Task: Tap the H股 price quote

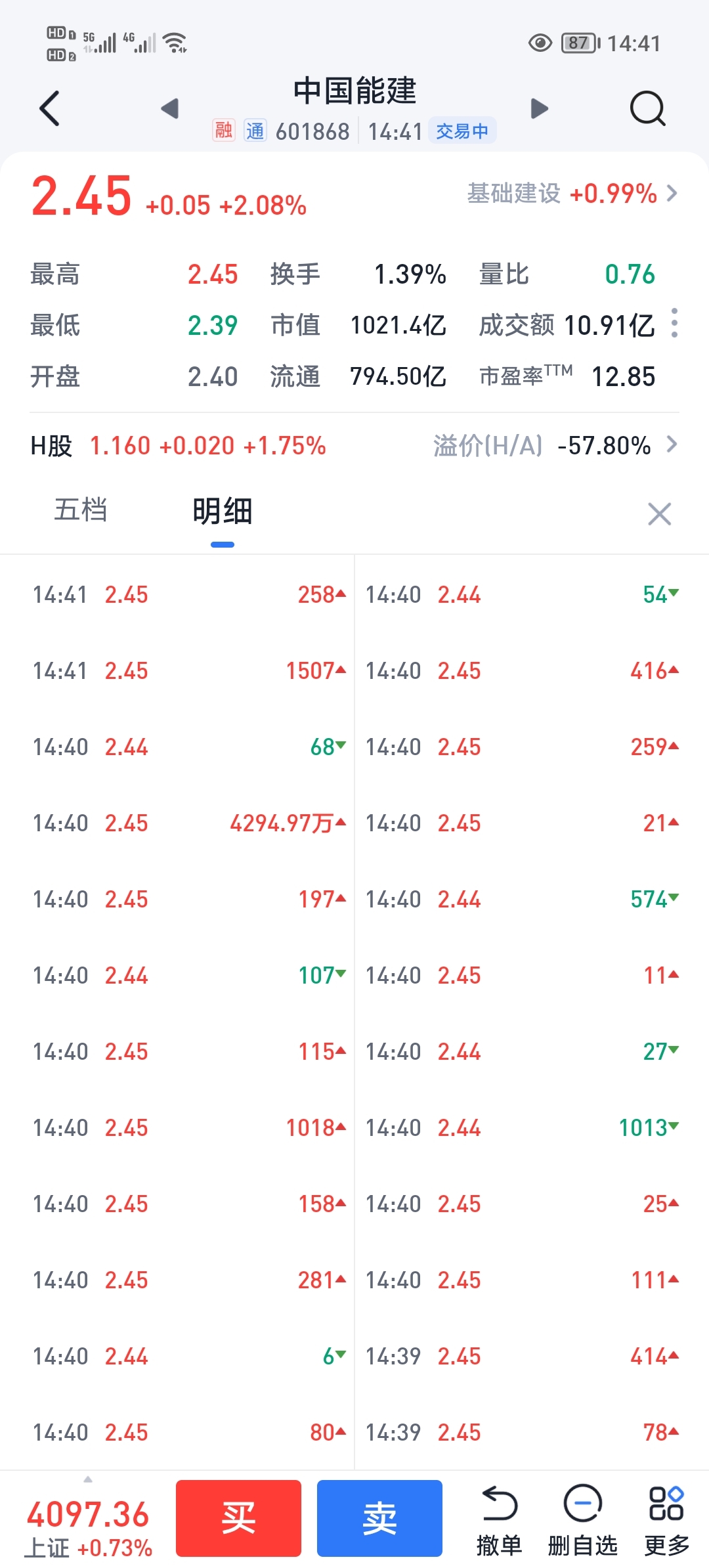Action: pyautogui.click(x=178, y=446)
